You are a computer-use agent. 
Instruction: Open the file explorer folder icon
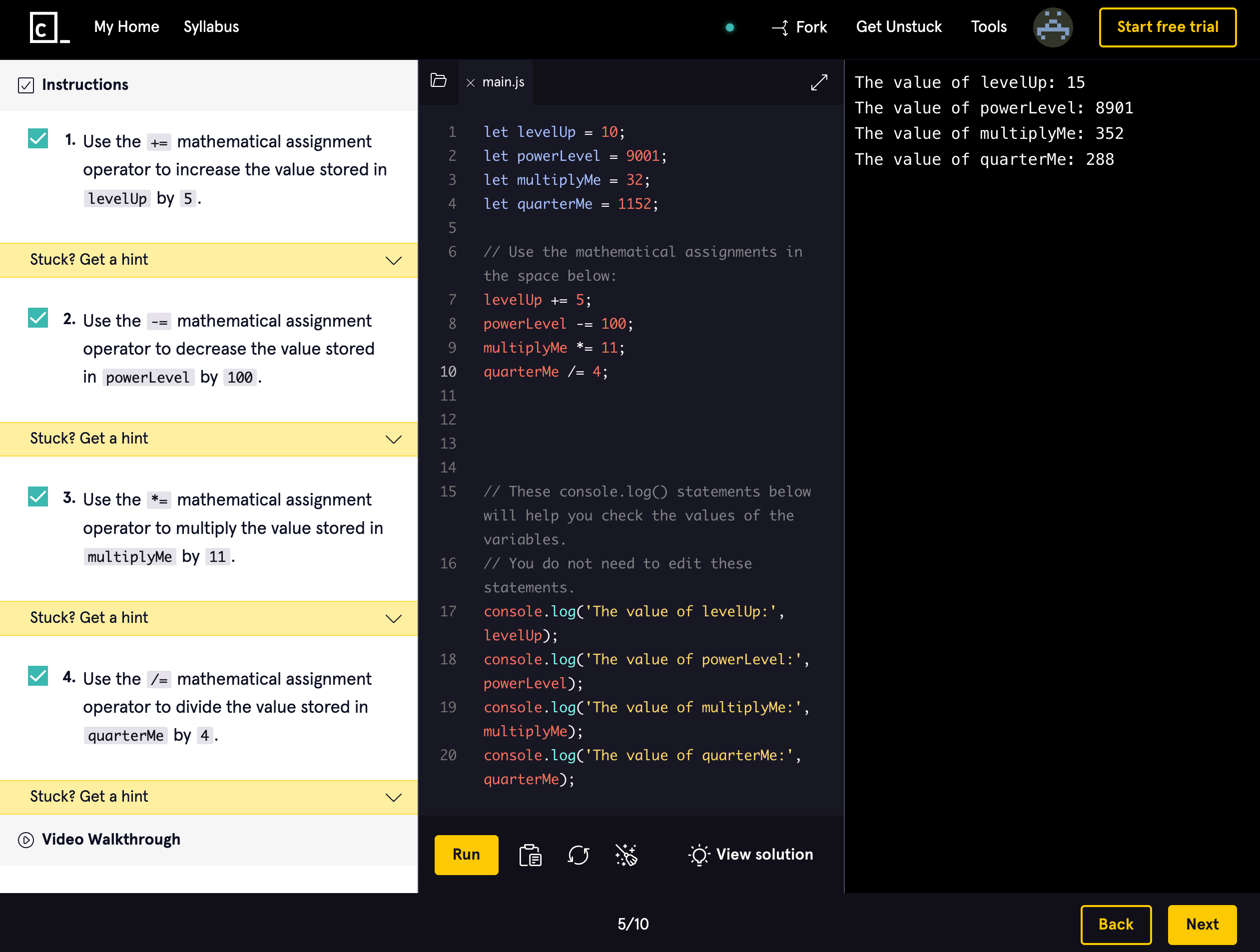coord(438,81)
